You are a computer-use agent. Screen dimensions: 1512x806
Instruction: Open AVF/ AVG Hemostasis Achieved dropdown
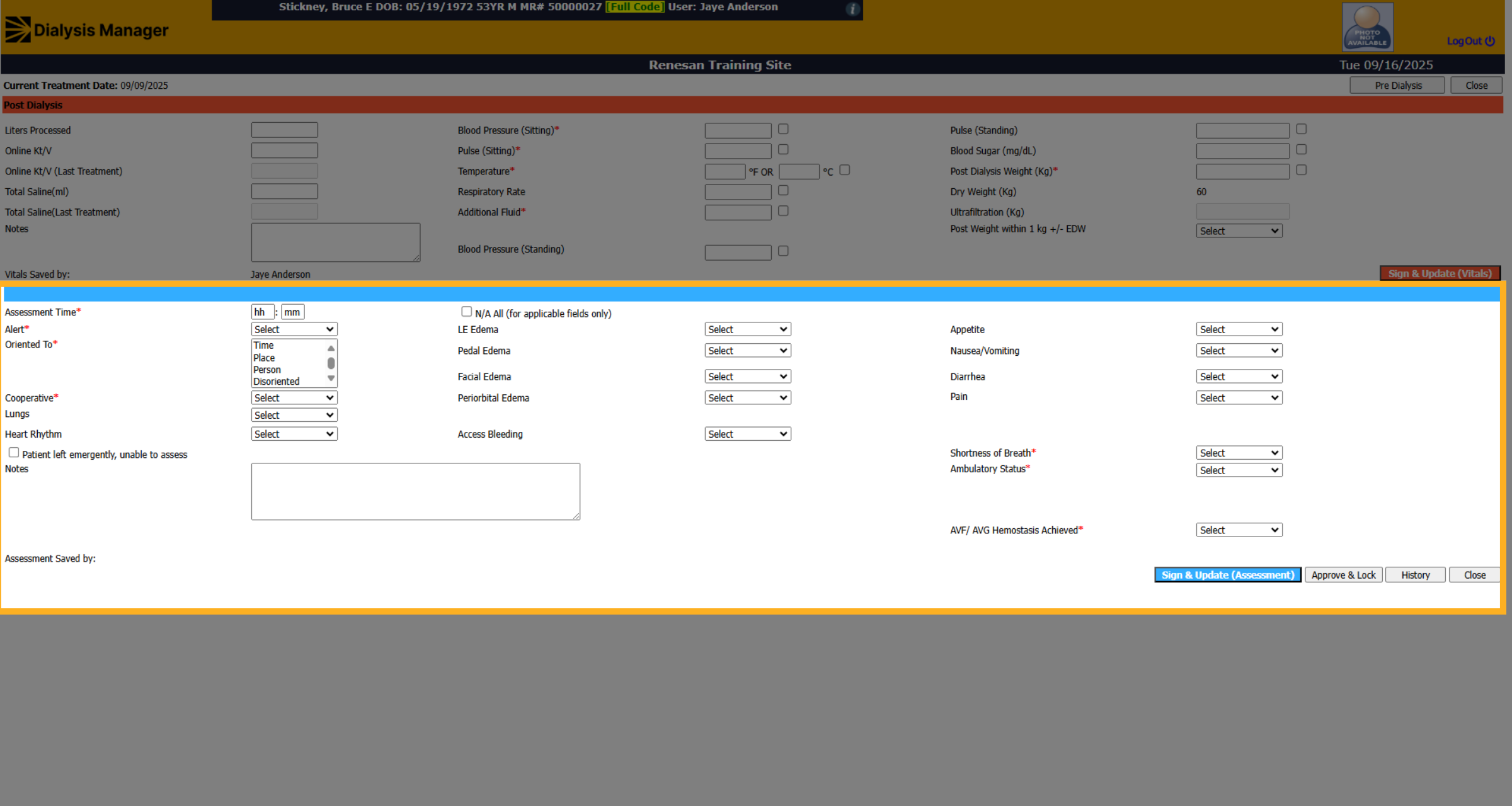click(x=1239, y=530)
